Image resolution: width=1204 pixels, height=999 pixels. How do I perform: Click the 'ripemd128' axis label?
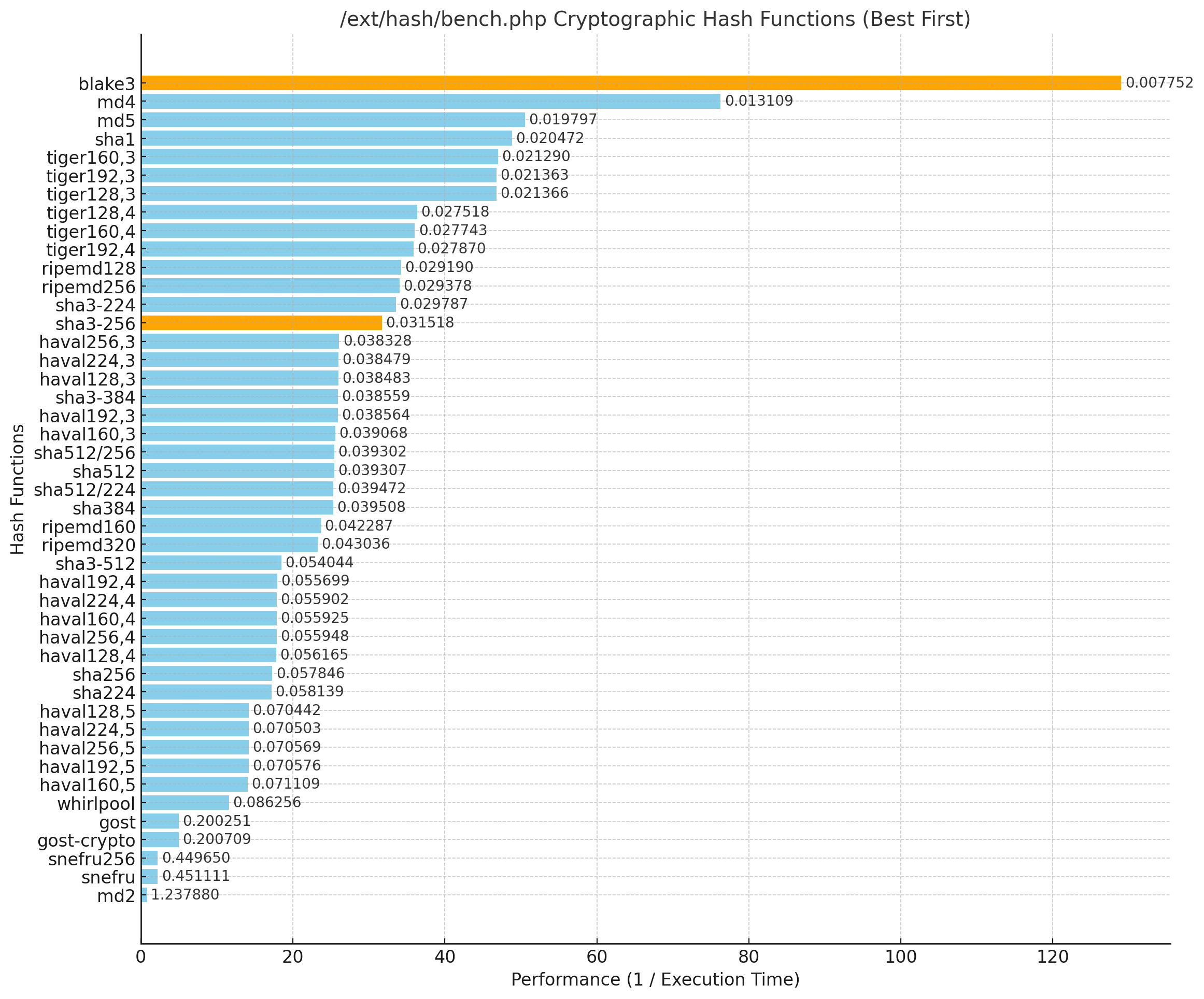click(x=89, y=268)
